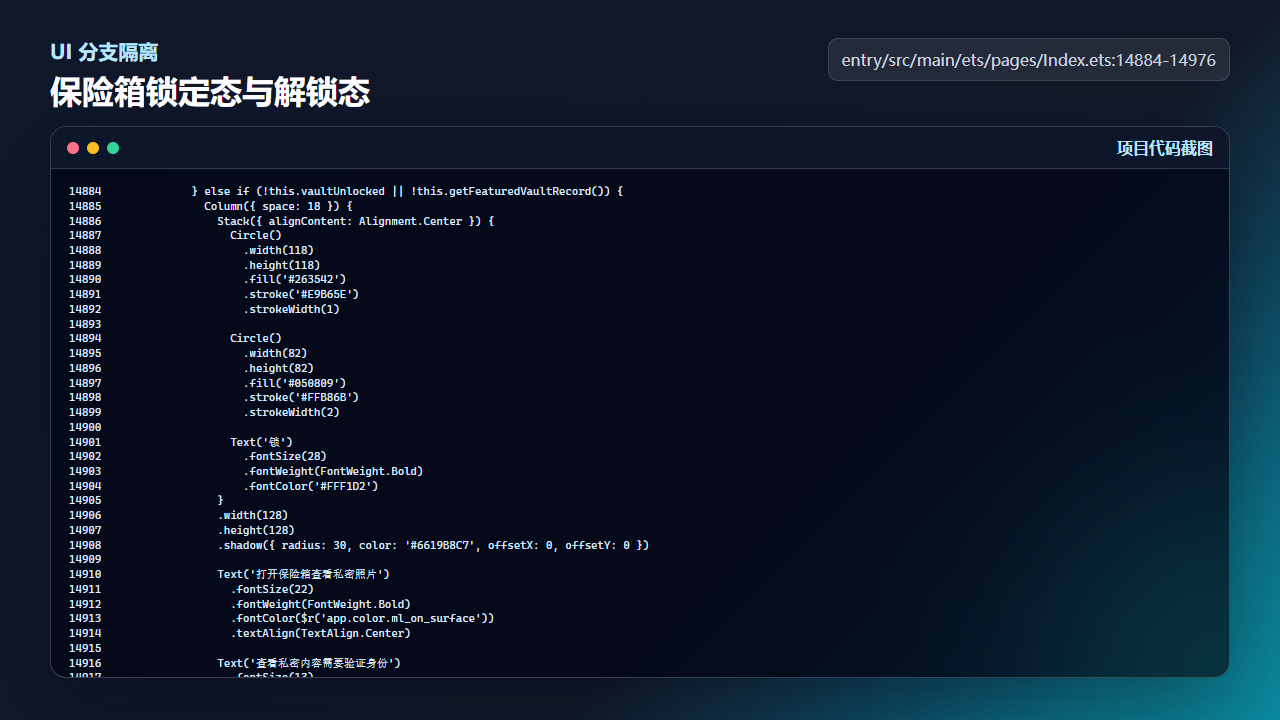Viewport: 1280px width, 720px height.
Task: Click the label '项目代码截图'
Action: pyautogui.click(x=1165, y=148)
